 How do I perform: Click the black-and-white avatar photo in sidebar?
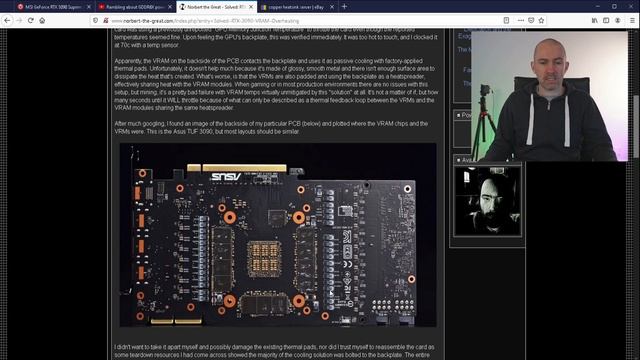[x=487, y=200]
